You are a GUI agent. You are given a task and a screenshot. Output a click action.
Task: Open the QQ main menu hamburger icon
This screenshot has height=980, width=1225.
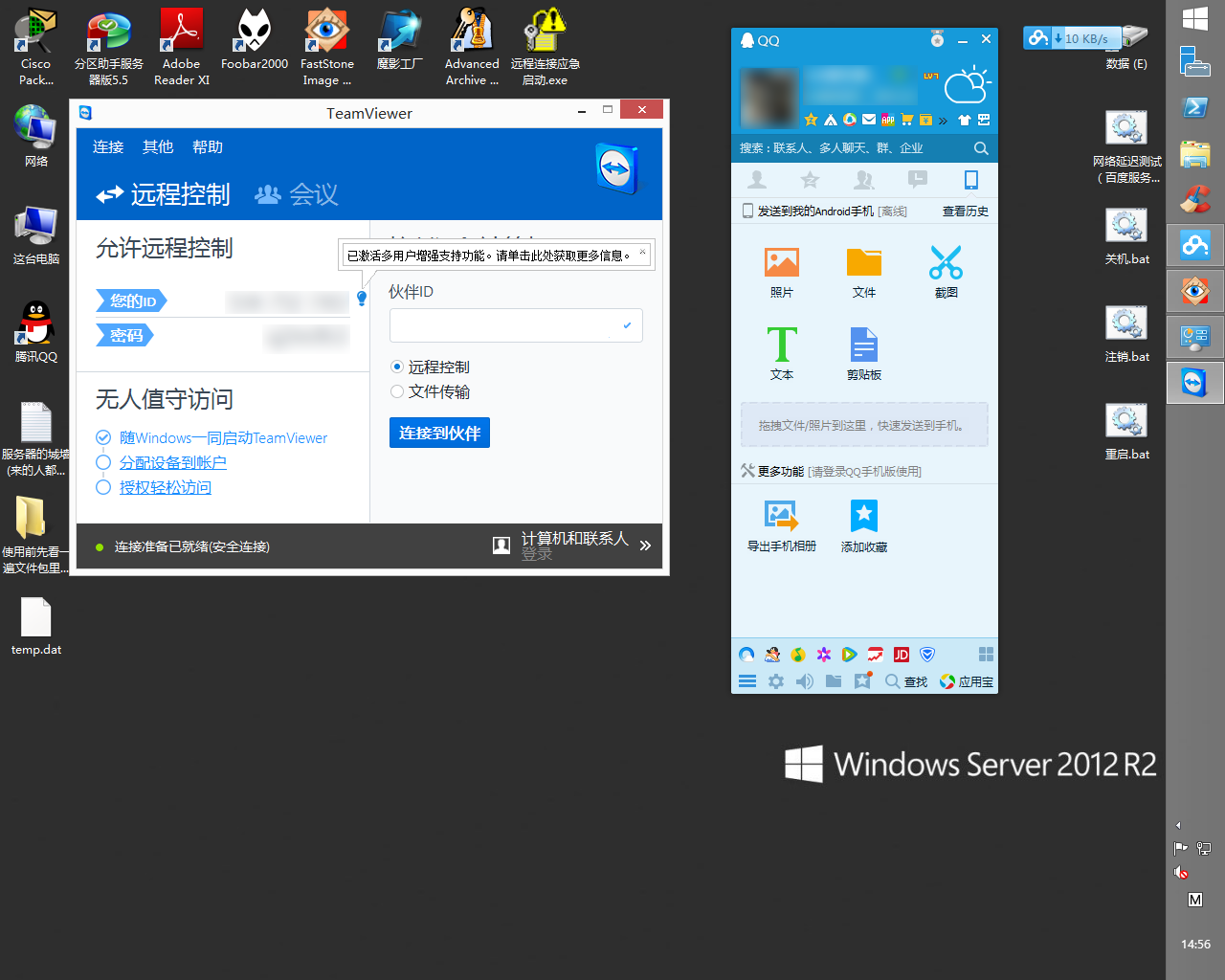(747, 681)
